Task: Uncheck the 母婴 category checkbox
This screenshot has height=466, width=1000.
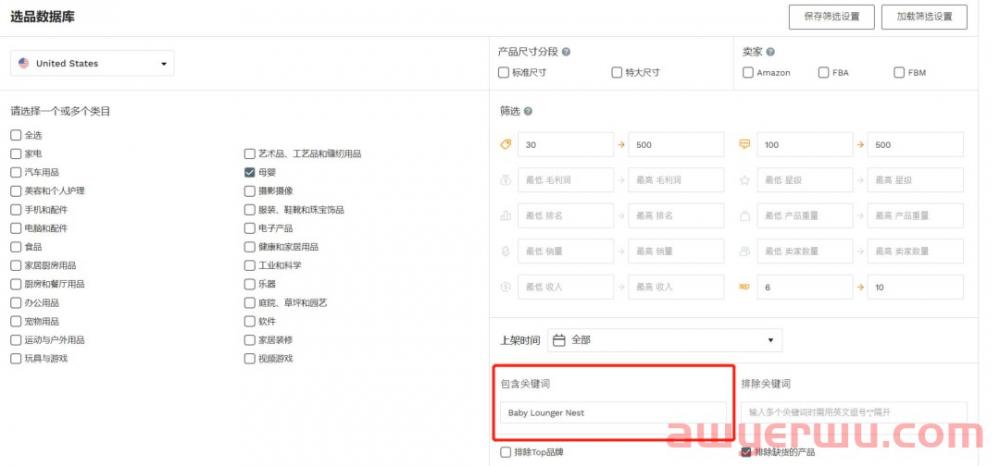Action: [x=250, y=172]
